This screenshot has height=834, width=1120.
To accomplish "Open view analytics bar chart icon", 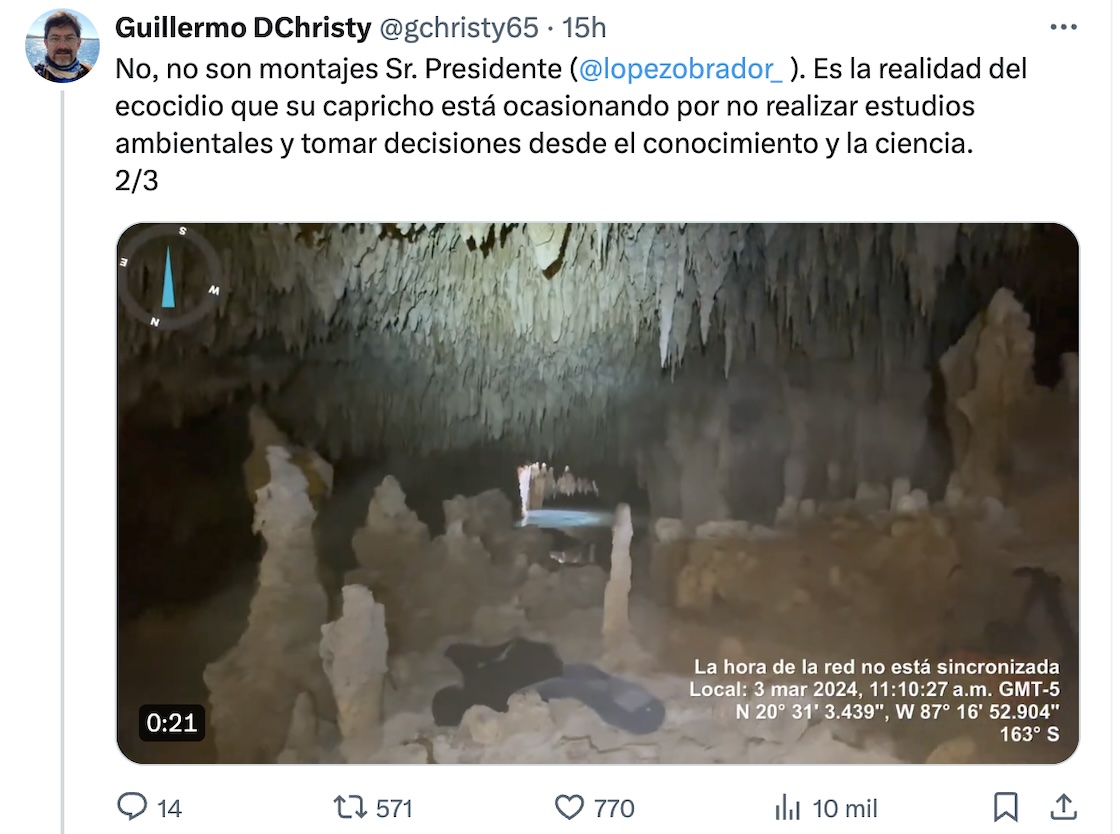I will [787, 808].
